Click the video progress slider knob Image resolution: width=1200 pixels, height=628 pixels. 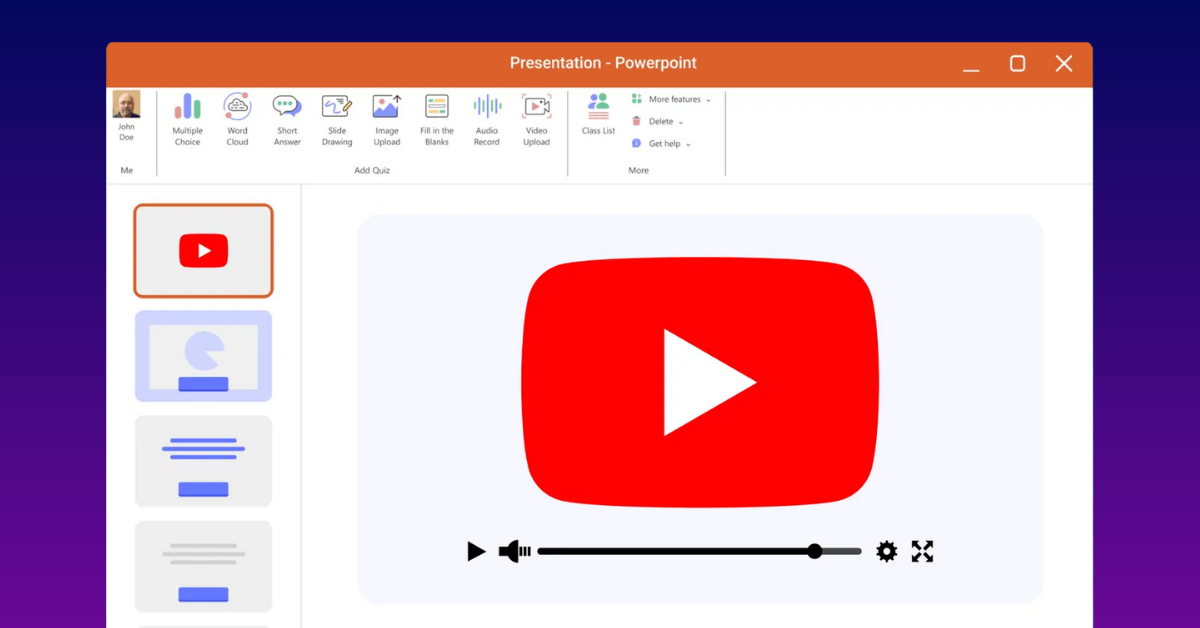click(815, 551)
